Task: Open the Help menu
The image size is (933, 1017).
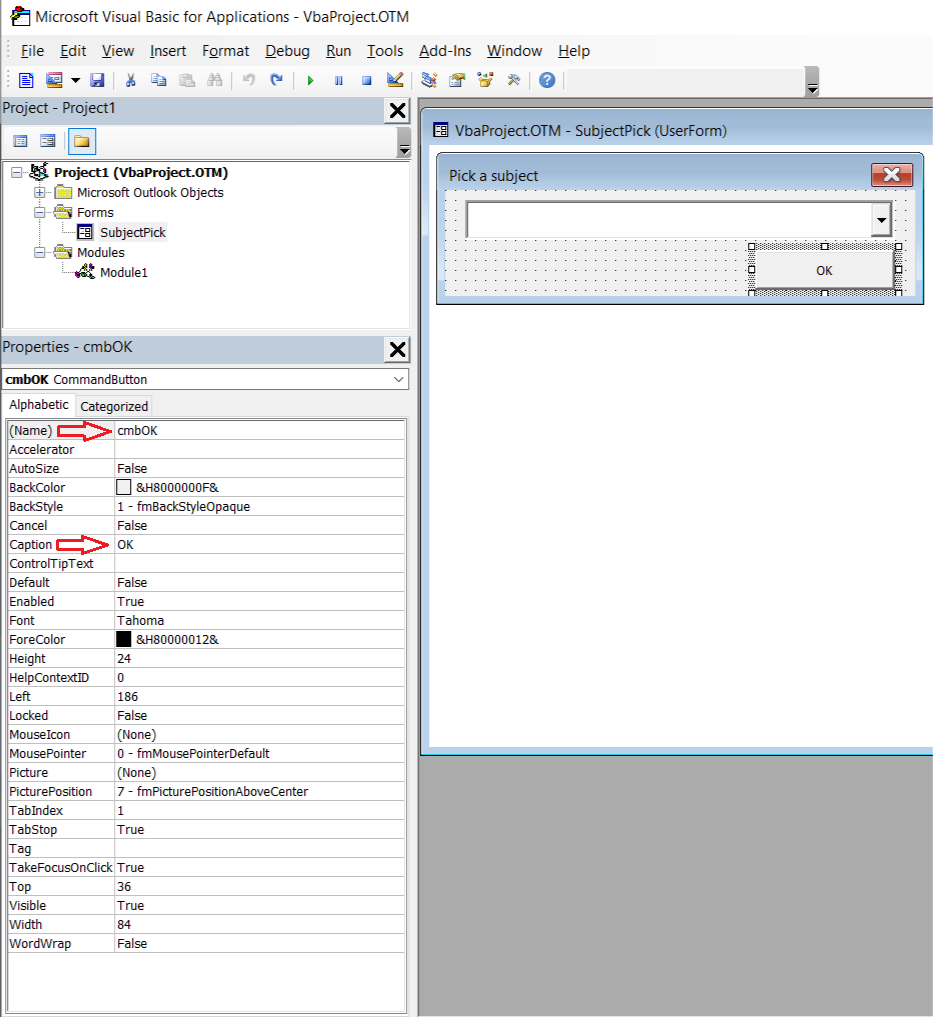Action: click(x=574, y=51)
